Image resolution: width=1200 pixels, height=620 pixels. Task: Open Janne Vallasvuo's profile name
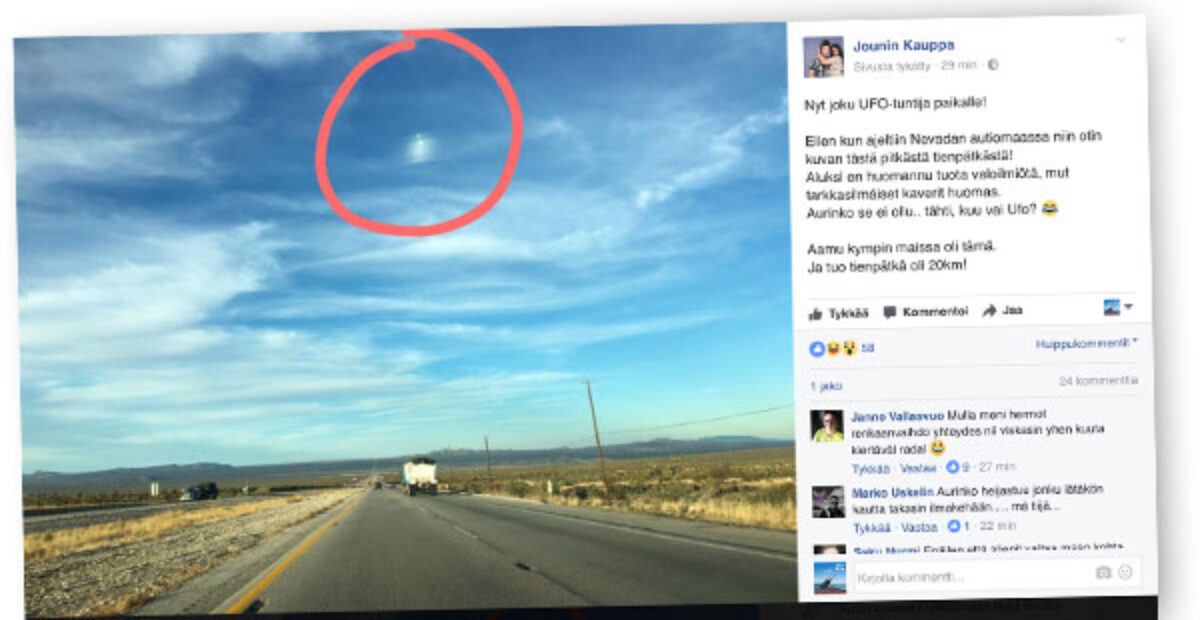pyautogui.click(x=897, y=416)
